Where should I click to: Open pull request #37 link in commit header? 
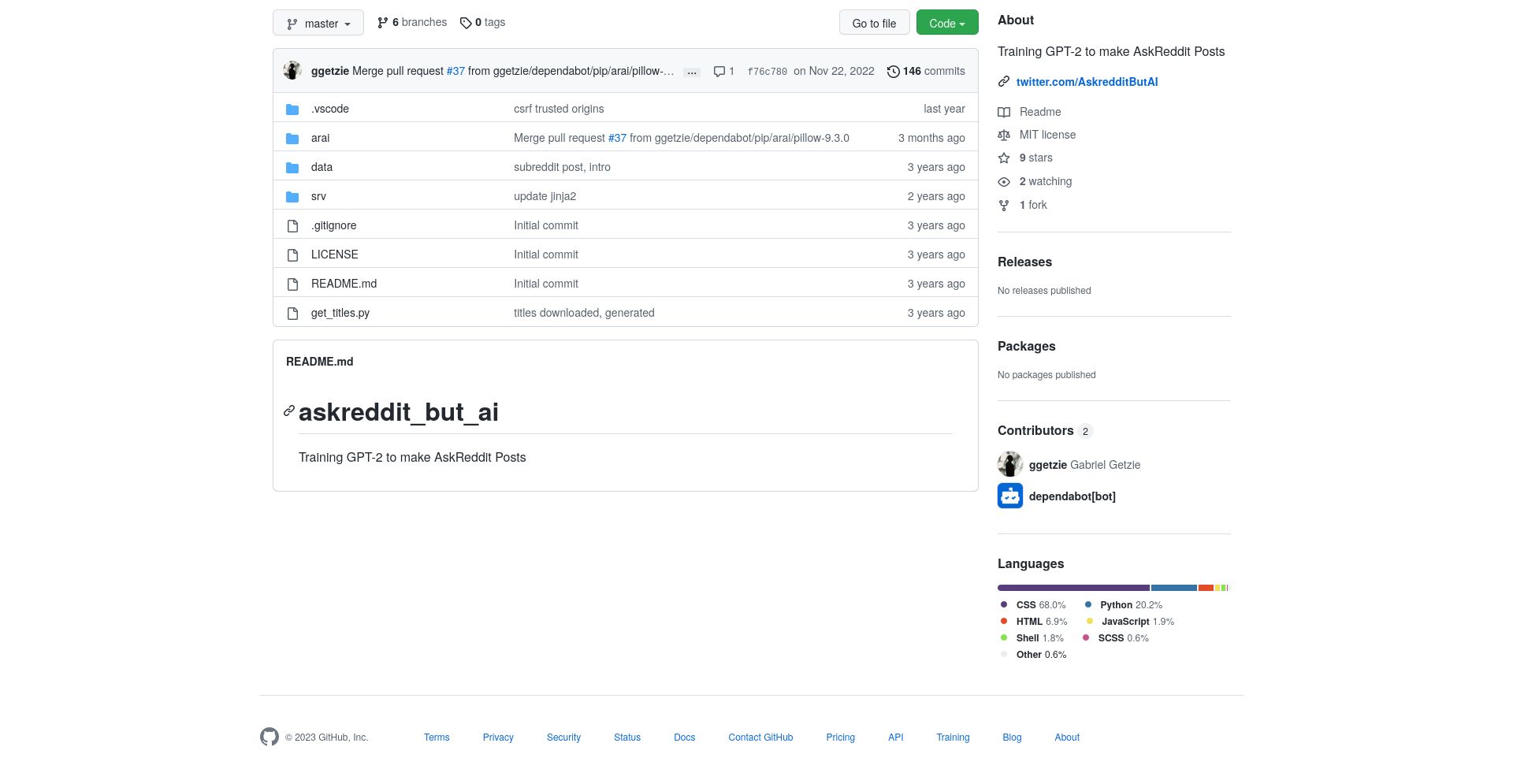click(455, 71)
